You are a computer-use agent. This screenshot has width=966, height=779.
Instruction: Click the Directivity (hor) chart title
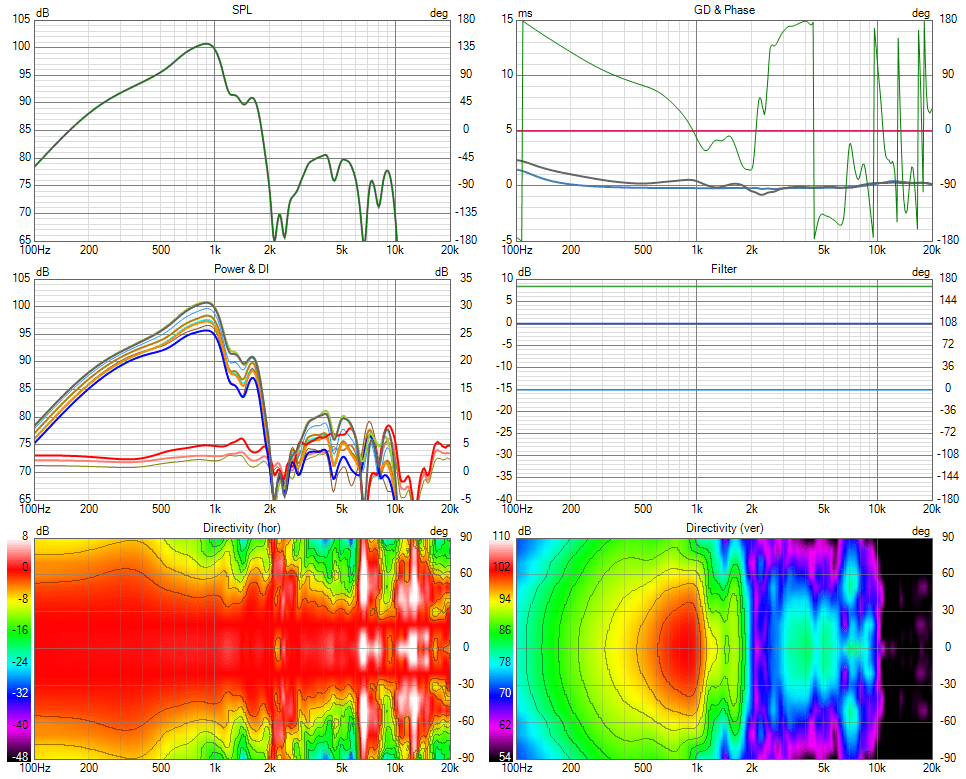(242, 528)
